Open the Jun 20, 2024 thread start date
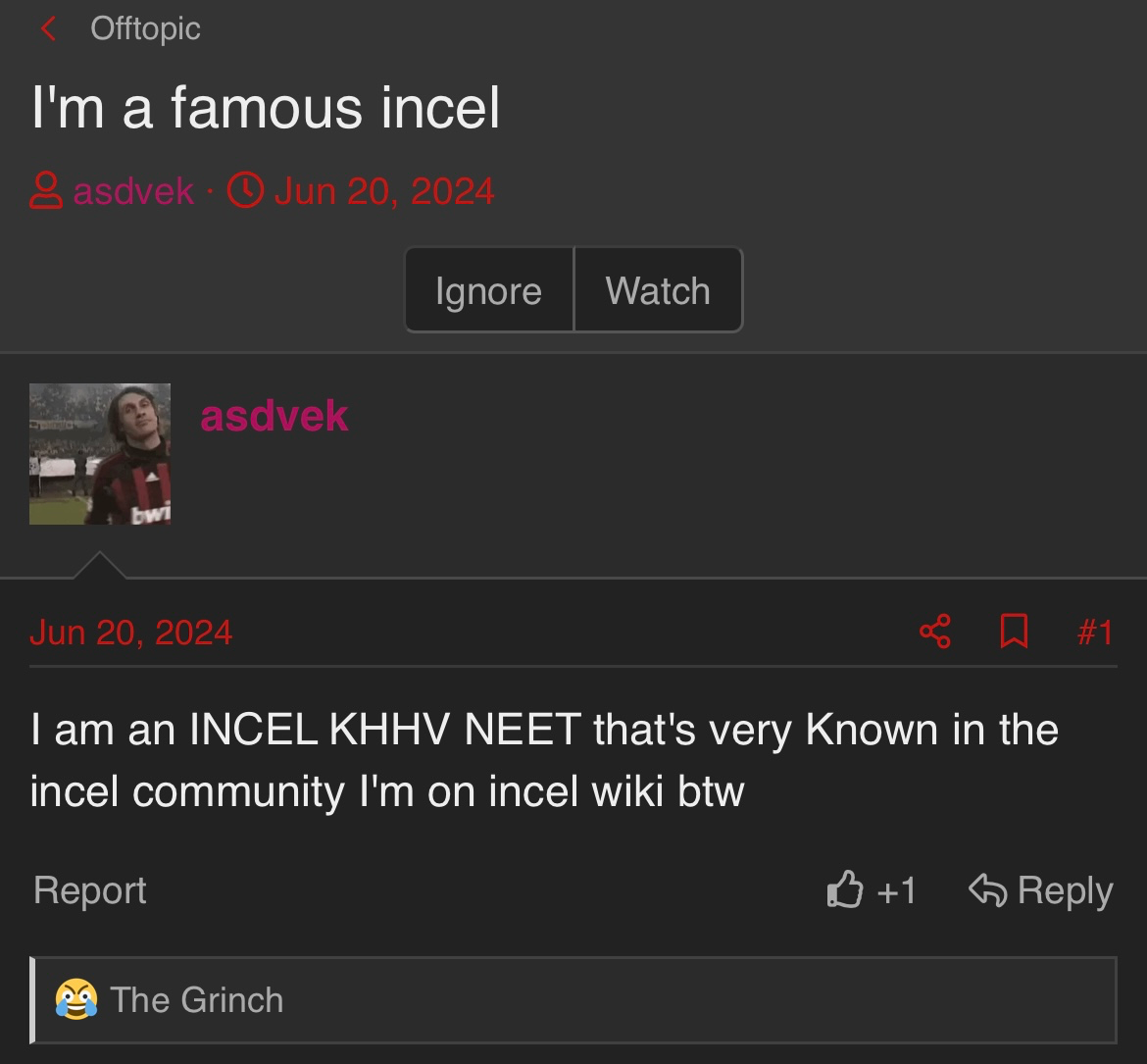 (384, 191)
